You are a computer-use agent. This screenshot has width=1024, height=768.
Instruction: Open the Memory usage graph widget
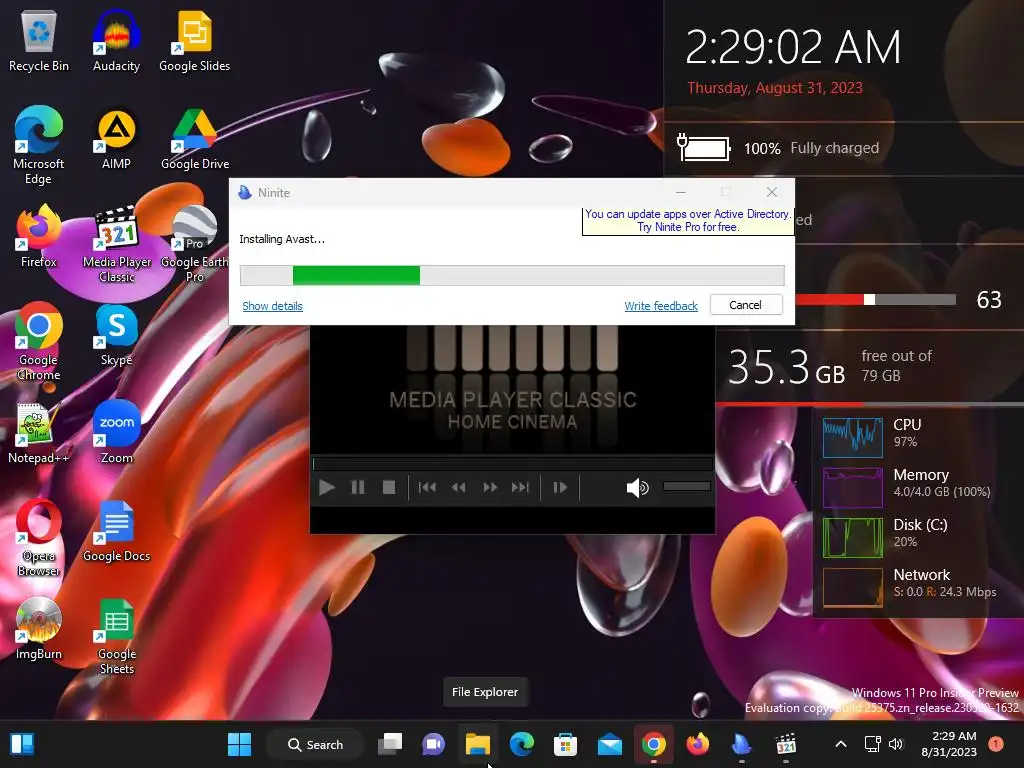click(x=852, y=487)
